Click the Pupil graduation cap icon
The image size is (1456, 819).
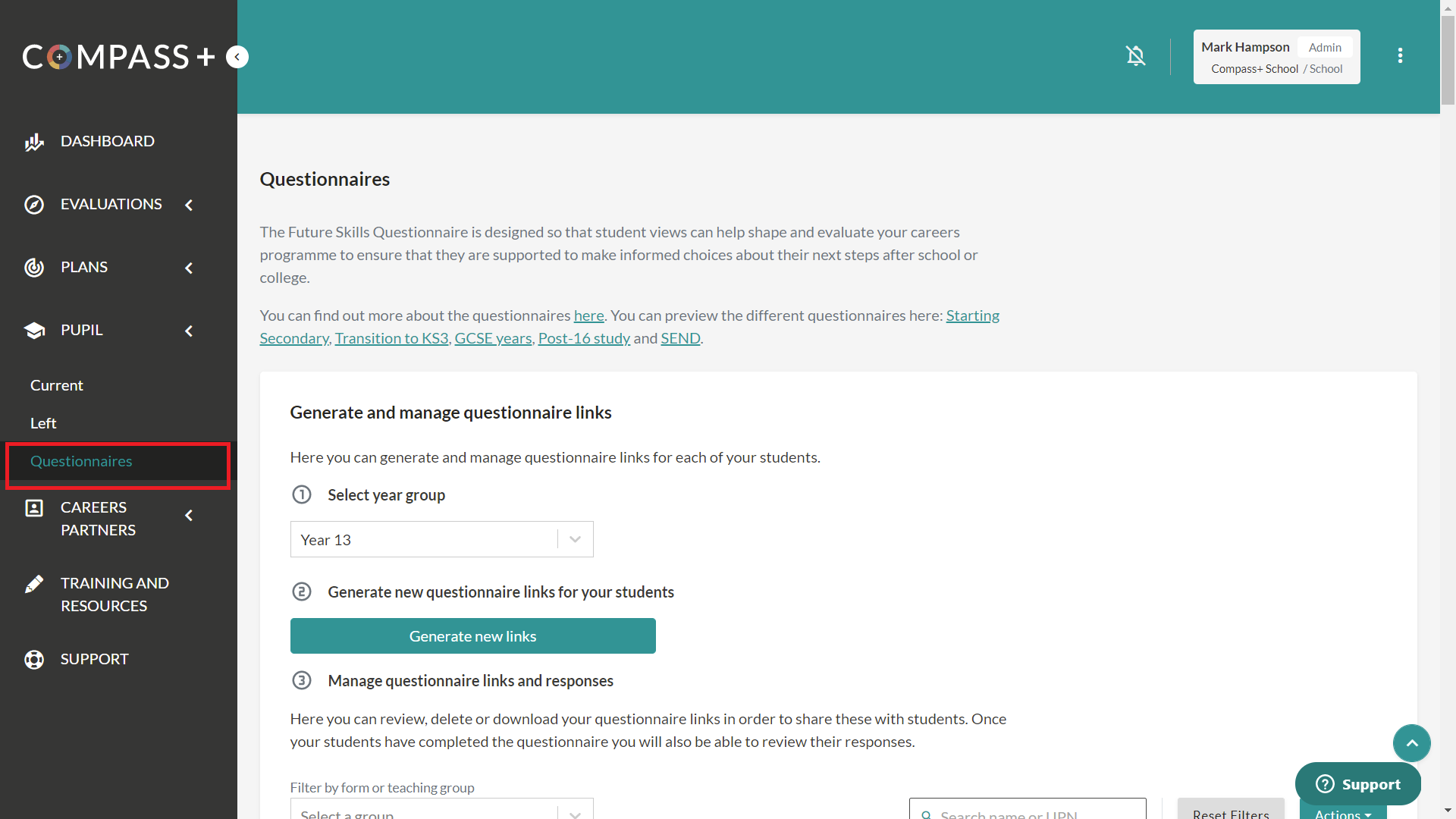tap(34, 331)
